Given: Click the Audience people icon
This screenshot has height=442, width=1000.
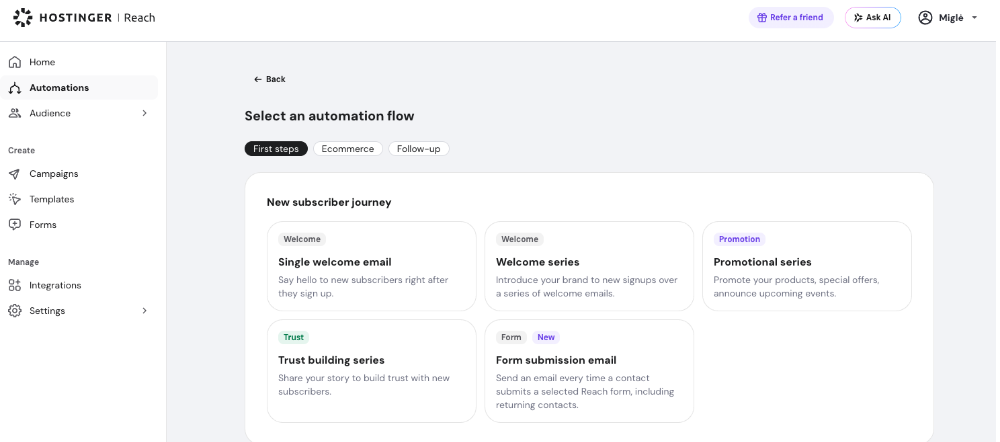Looking at the screenshot, I should coord(15,113).
